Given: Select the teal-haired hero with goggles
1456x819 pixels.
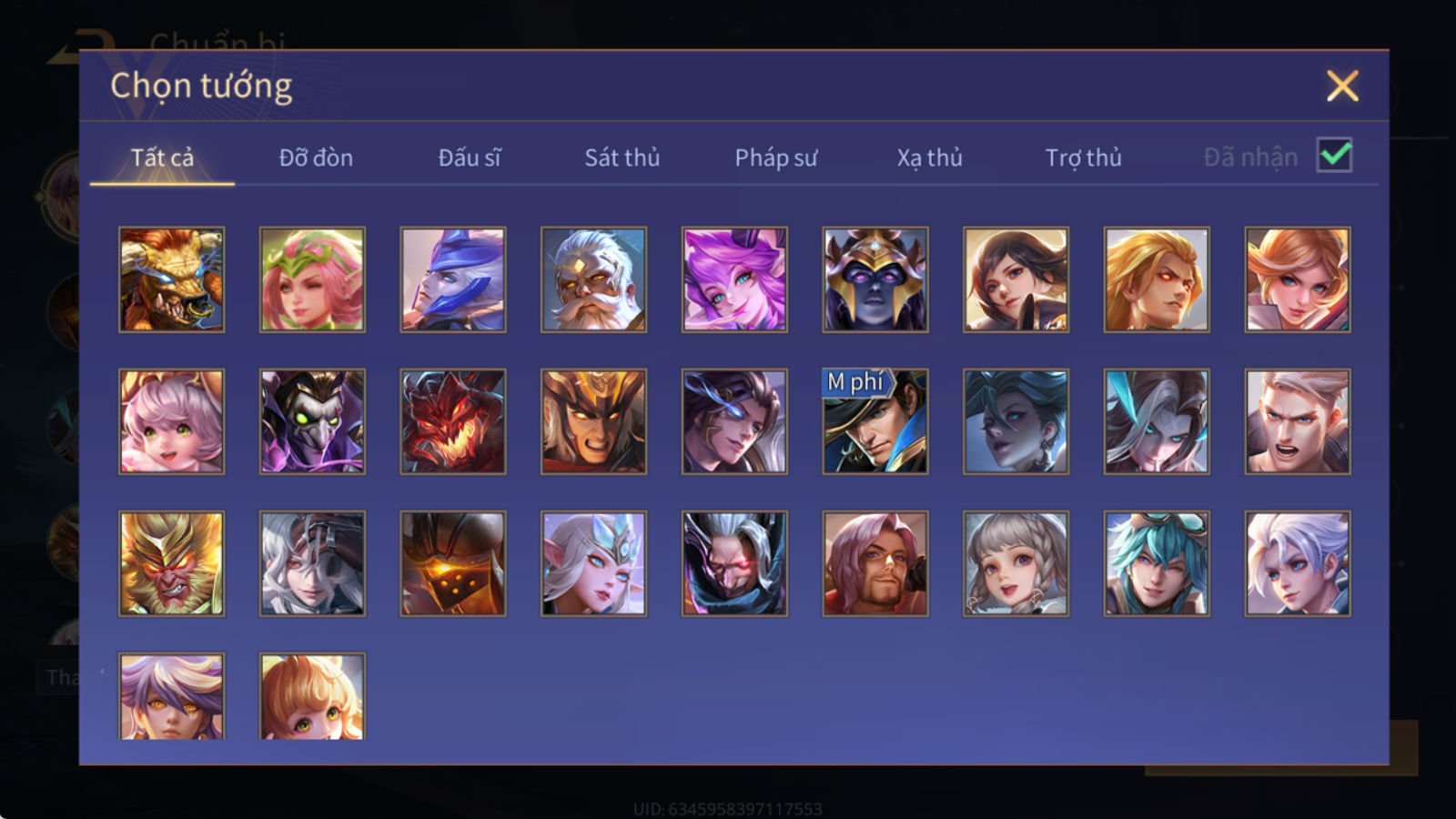Looking at the screenshot, I should 1157,563.
